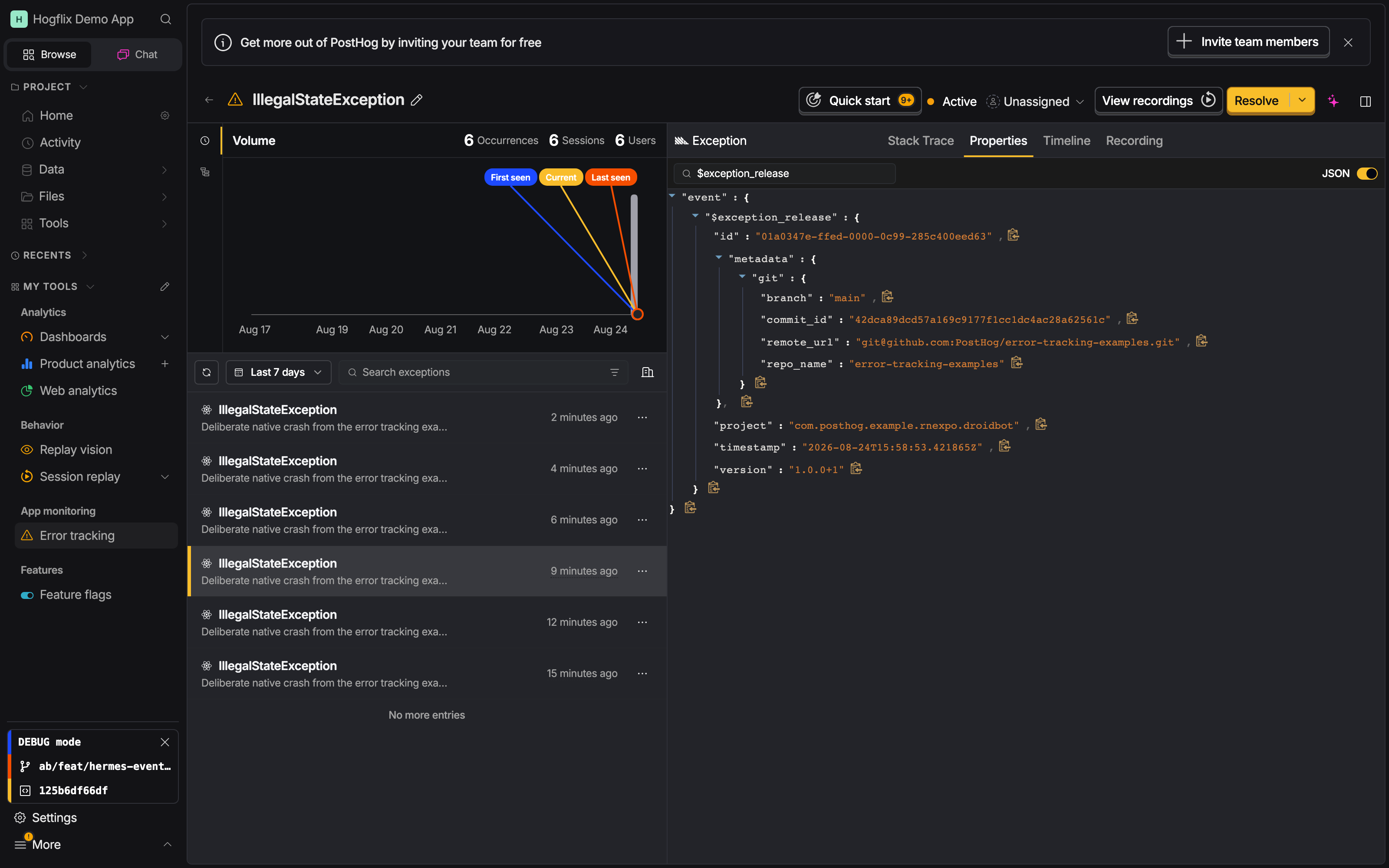Viewport: 1389px width, 868px height.
Task: Switch to the Timeline tab
Action: [1066, 141]
